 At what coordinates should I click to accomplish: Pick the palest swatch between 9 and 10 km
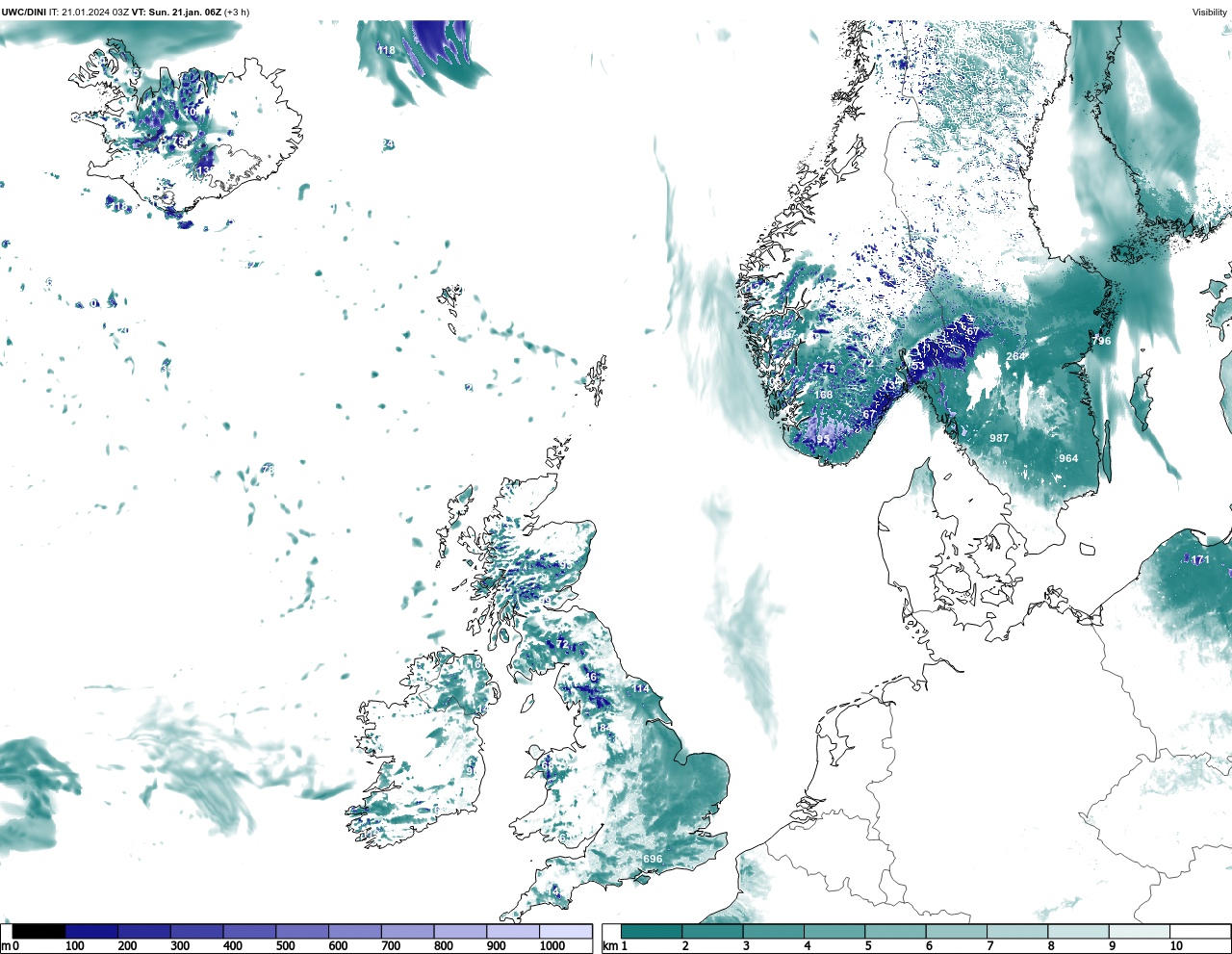(x=1139, y=931)
